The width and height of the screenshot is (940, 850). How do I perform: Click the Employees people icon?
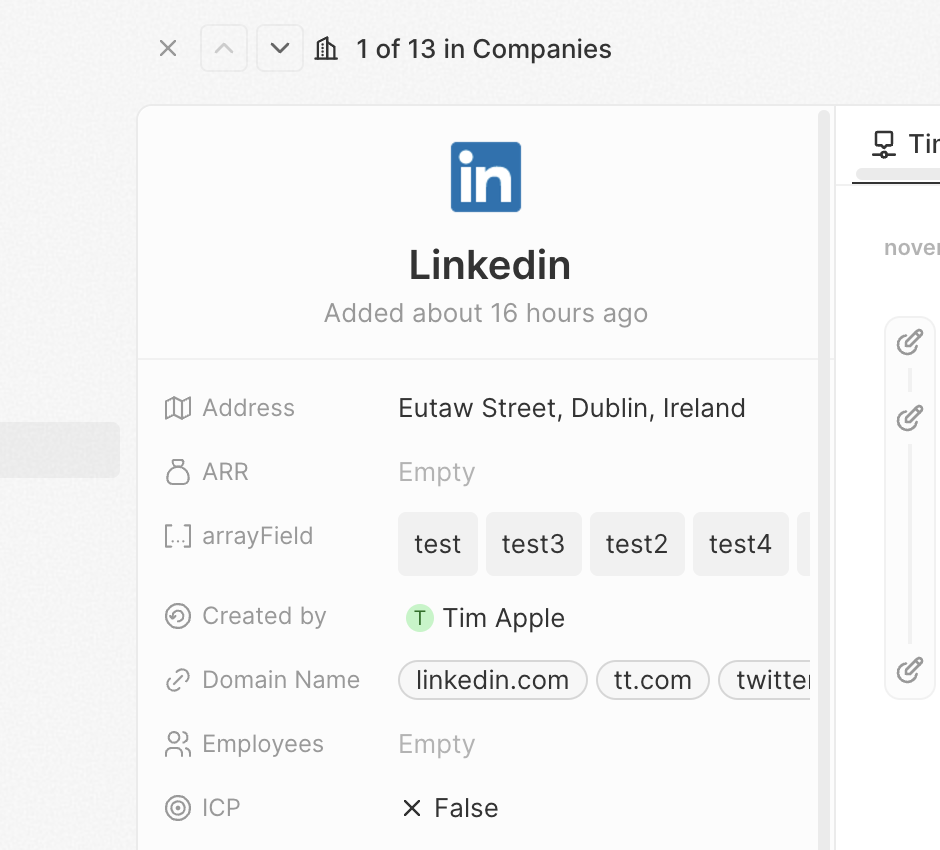[x=178, y=744]
